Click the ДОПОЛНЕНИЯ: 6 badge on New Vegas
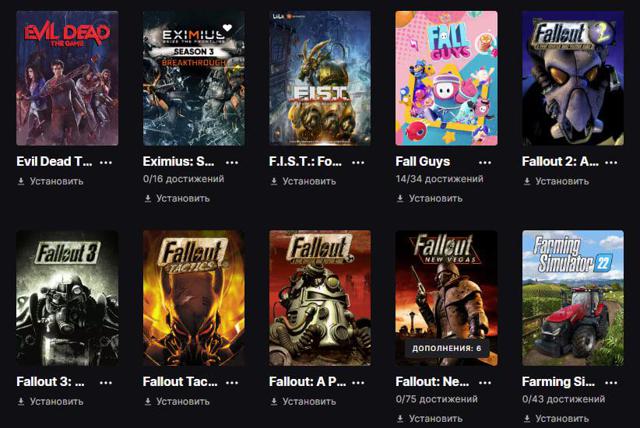 click(x=447, y=348)
